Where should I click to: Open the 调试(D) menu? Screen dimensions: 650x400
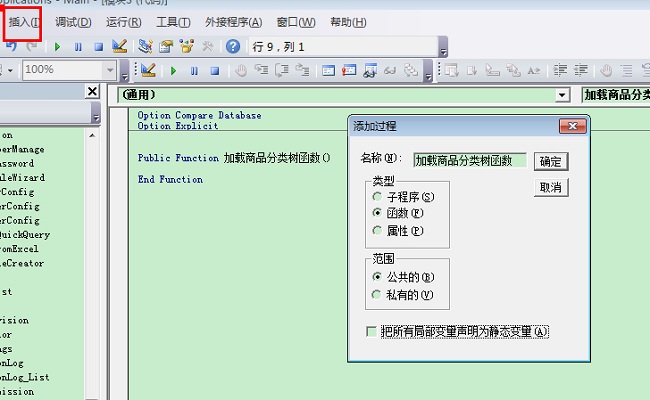click(73, 22)
